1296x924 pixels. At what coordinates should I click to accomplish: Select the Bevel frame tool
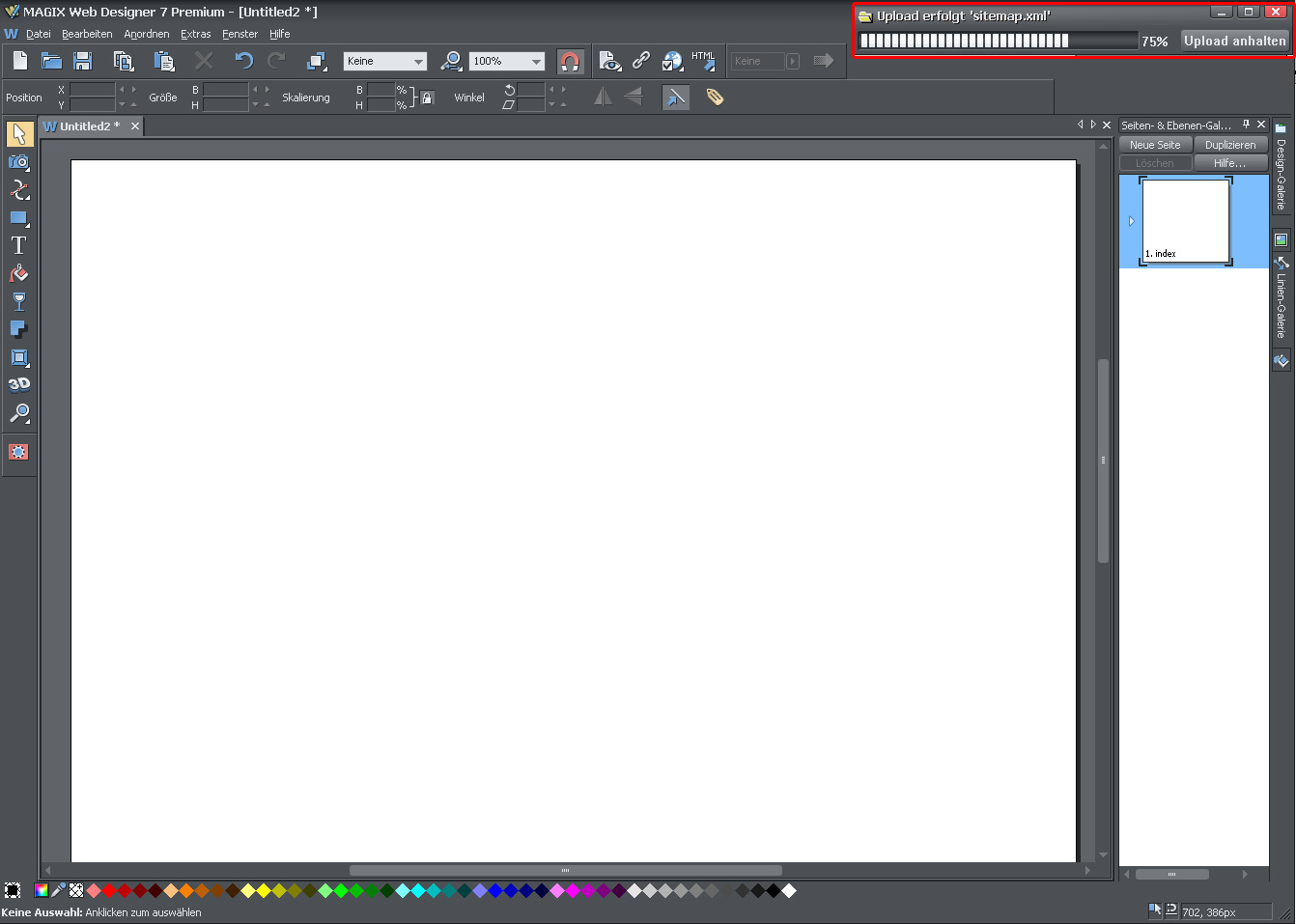tap(19, 357)
